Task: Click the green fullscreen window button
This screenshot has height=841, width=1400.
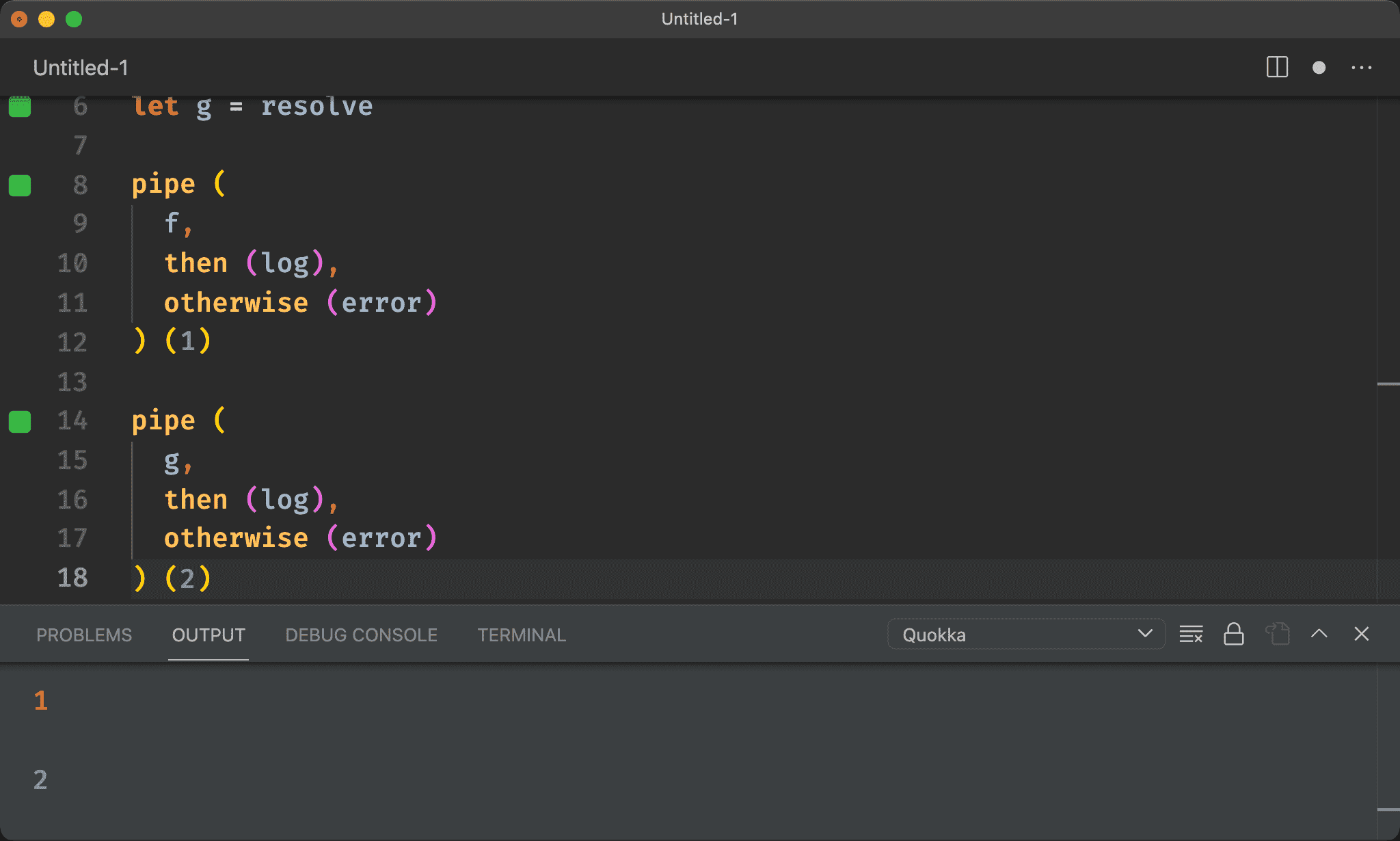Action: 74,19
